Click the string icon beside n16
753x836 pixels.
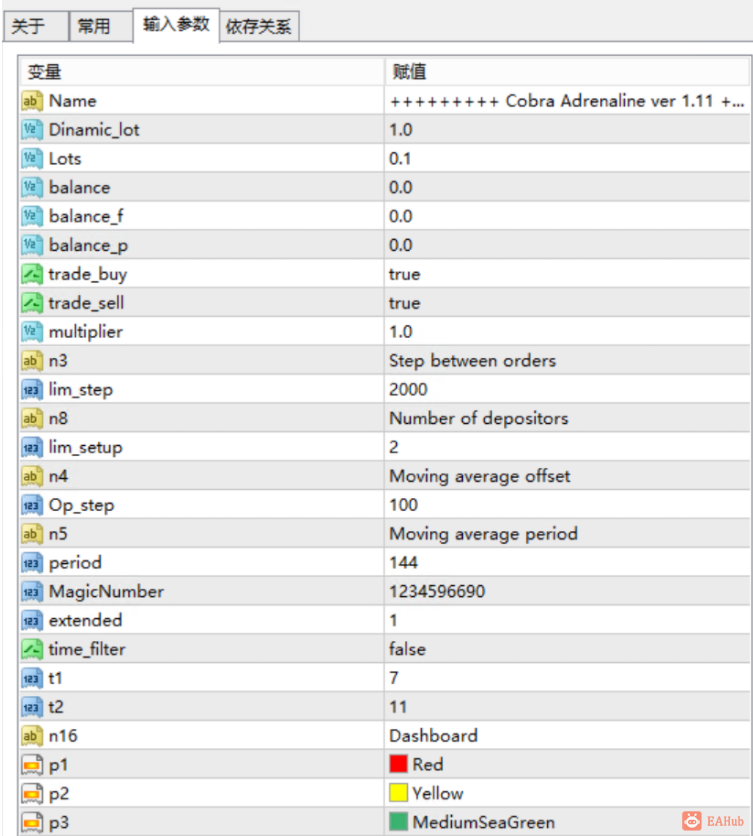coord(31,736)
